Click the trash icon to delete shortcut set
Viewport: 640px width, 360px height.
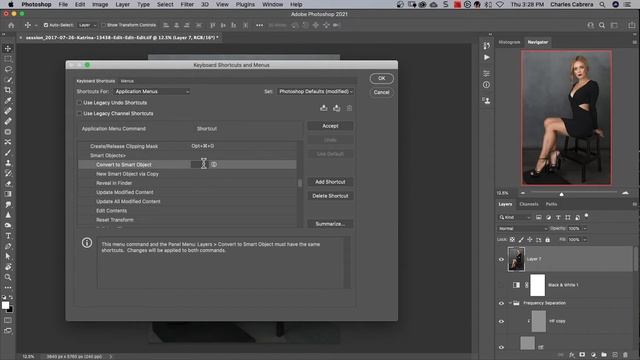[x=349, y=108]
